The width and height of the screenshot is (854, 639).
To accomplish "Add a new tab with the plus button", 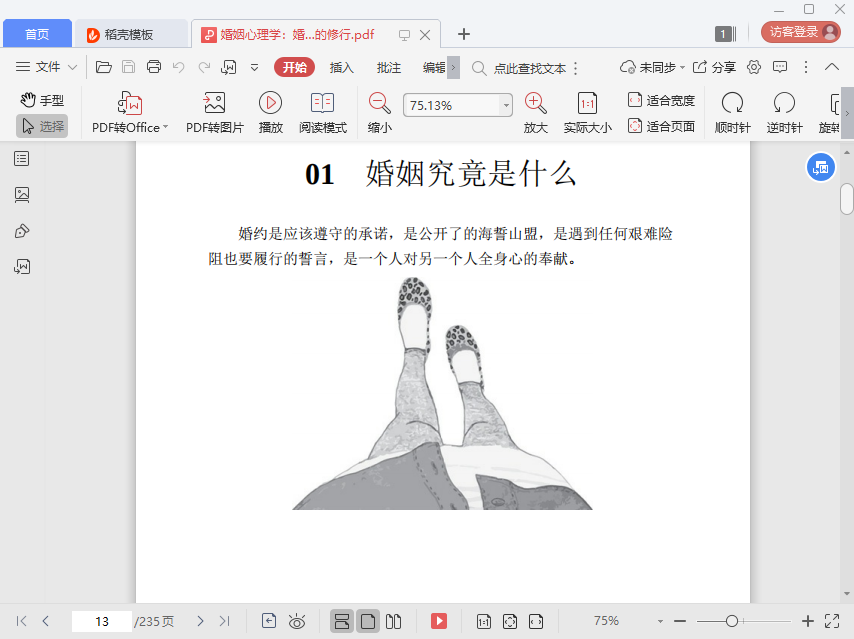I will [x=463, y=34].
